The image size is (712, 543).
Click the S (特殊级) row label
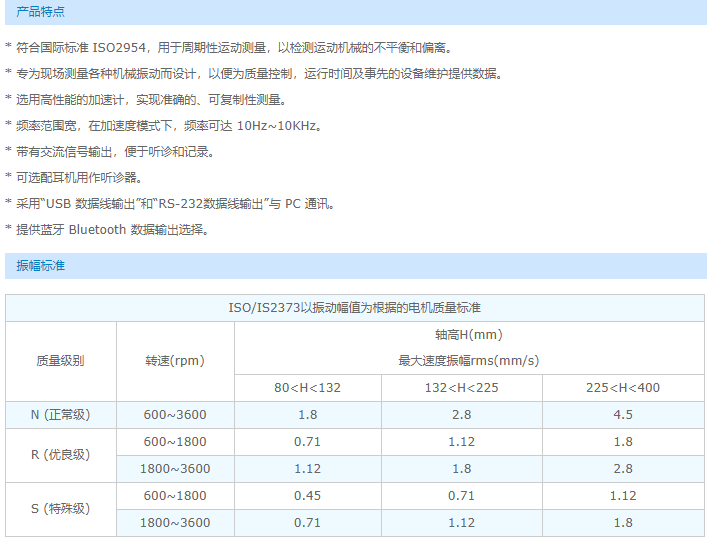click(x=60, y=509)
